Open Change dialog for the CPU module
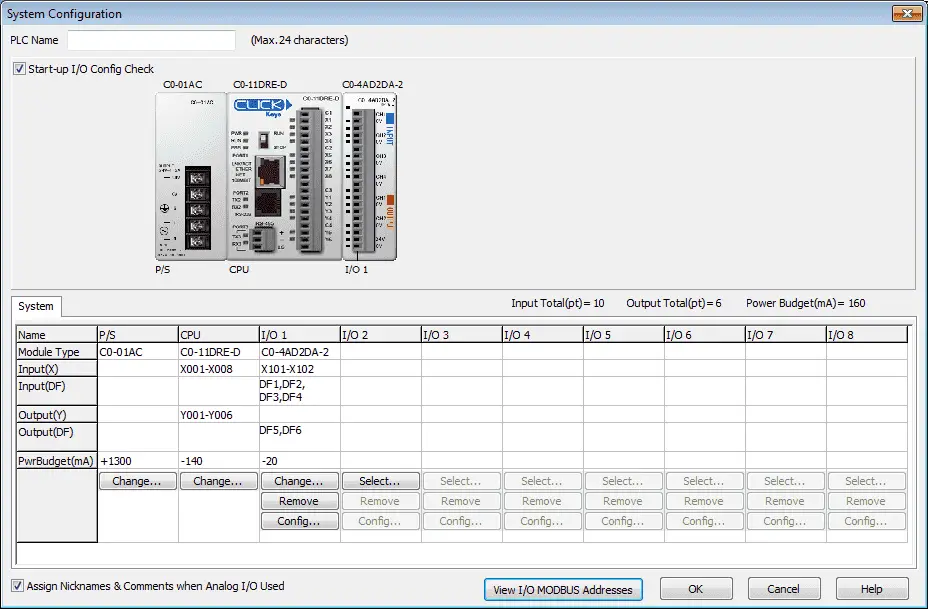928x609 pixels. (218, 481)
